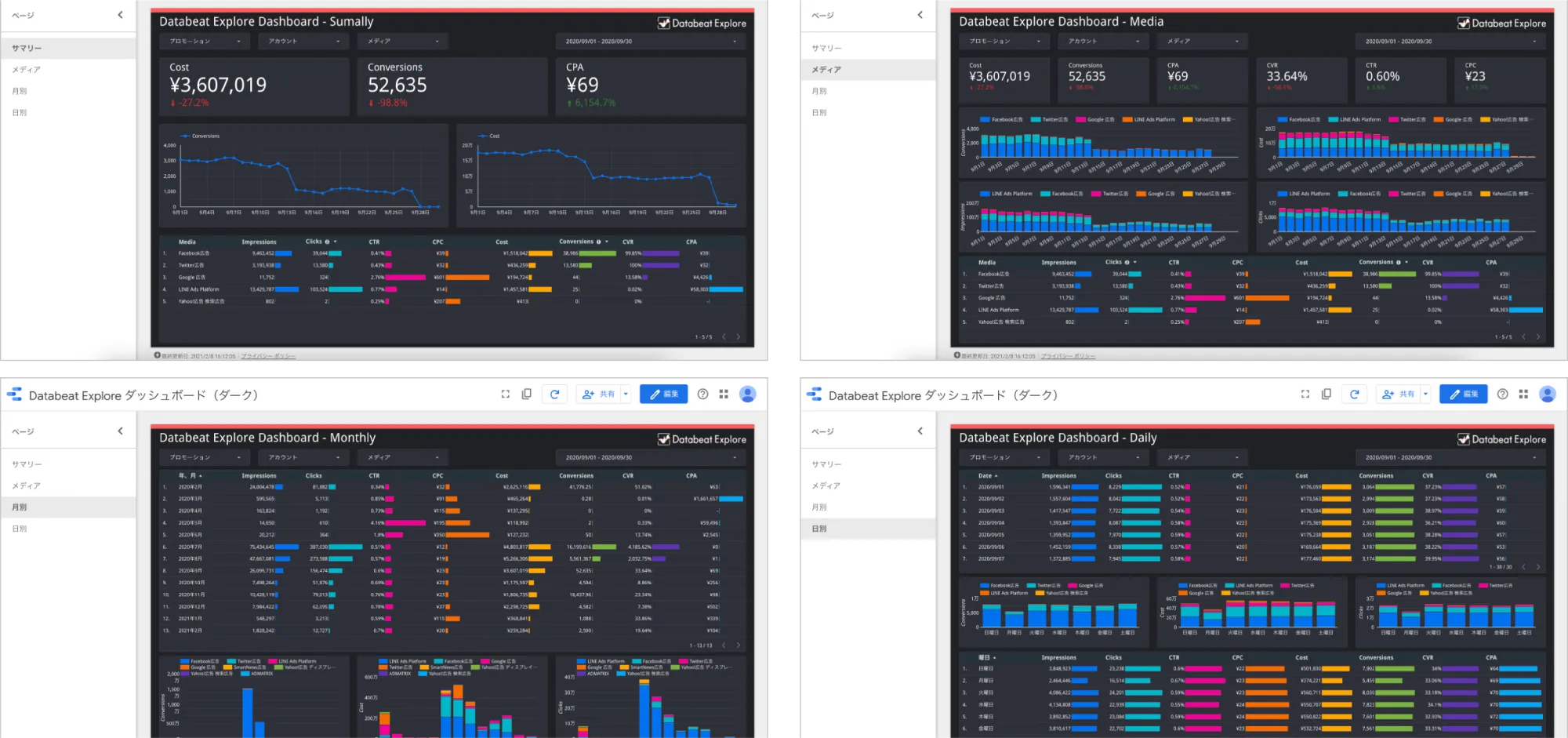
Task: Click the last-updated info icon under Sumally dashboard
Action: (157, 355)
